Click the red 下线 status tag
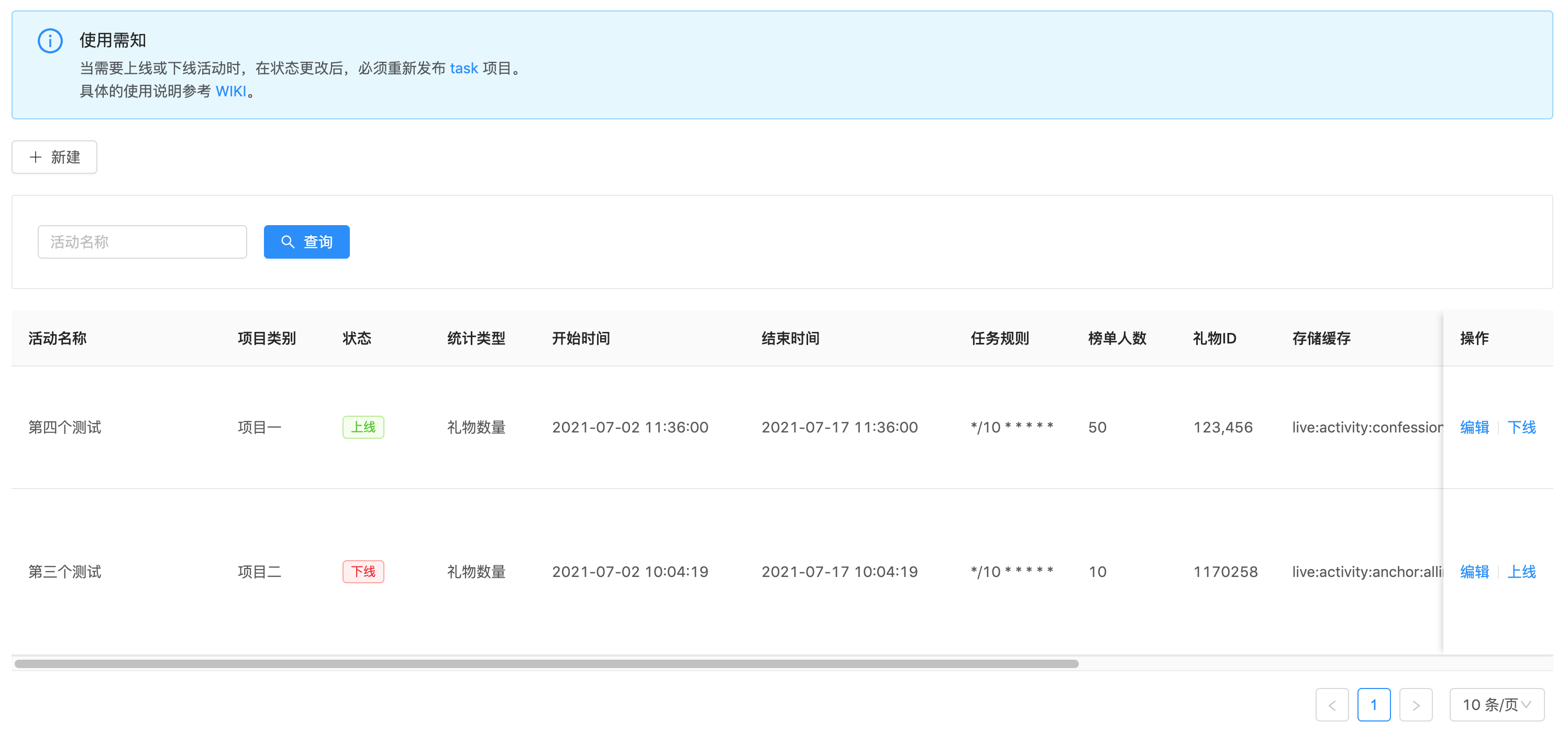1568x733 pixels. click(x=363, y=572)
